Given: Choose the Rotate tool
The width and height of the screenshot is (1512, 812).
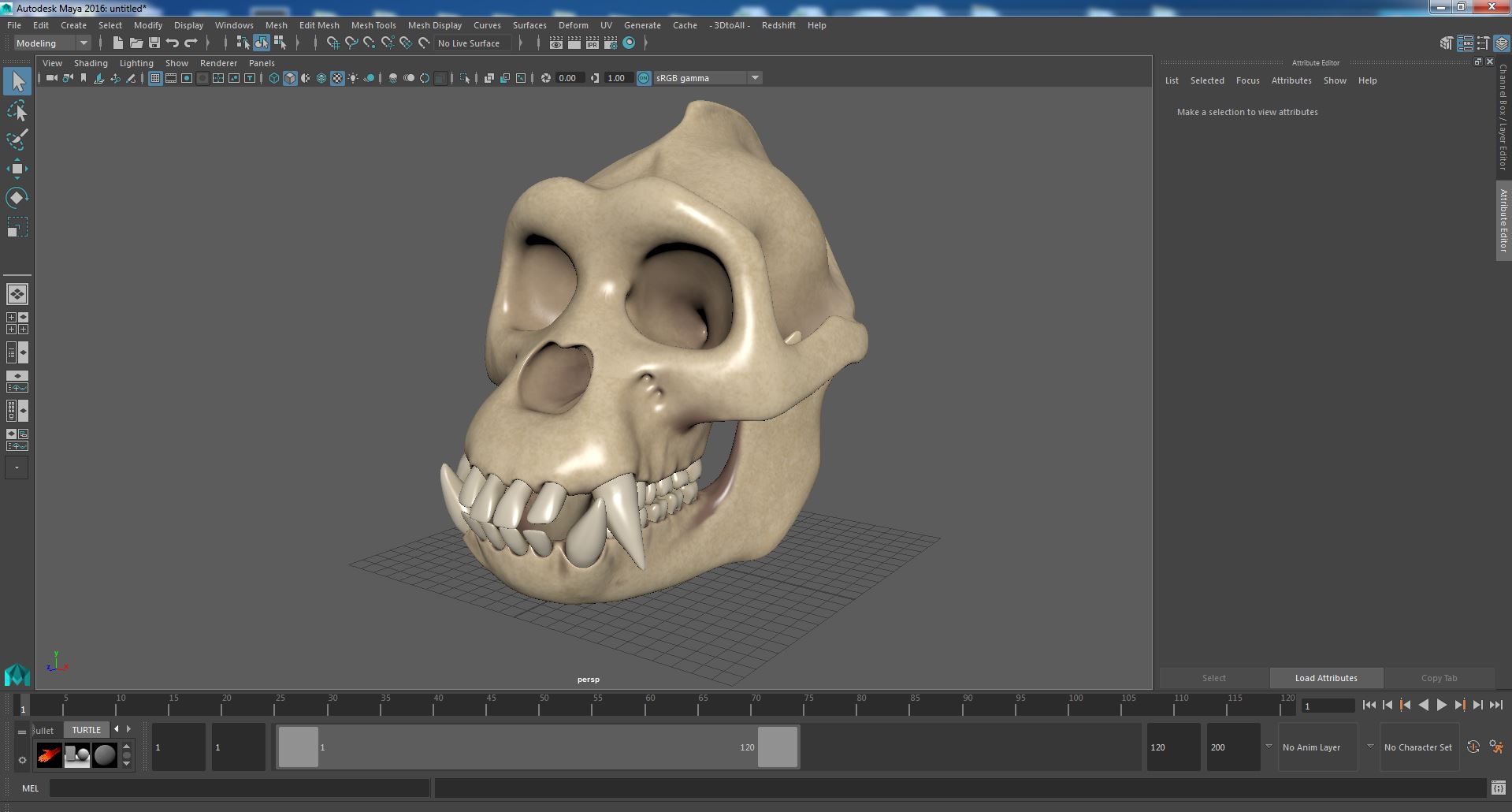Looking at the screenshot, I should [17, 197].
